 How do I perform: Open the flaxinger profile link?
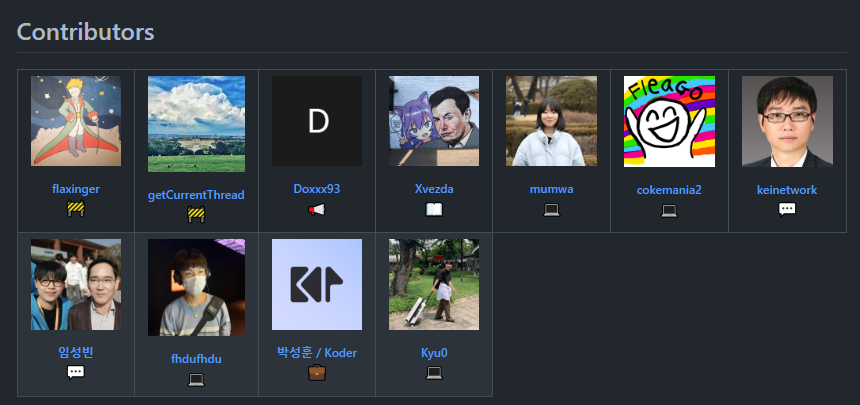(76, 189)
